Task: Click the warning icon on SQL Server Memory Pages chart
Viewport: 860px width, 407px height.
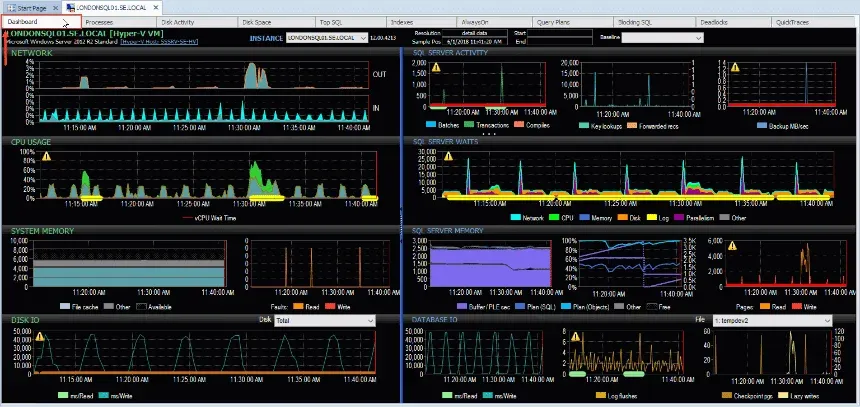Action: (x=732, y=246)
